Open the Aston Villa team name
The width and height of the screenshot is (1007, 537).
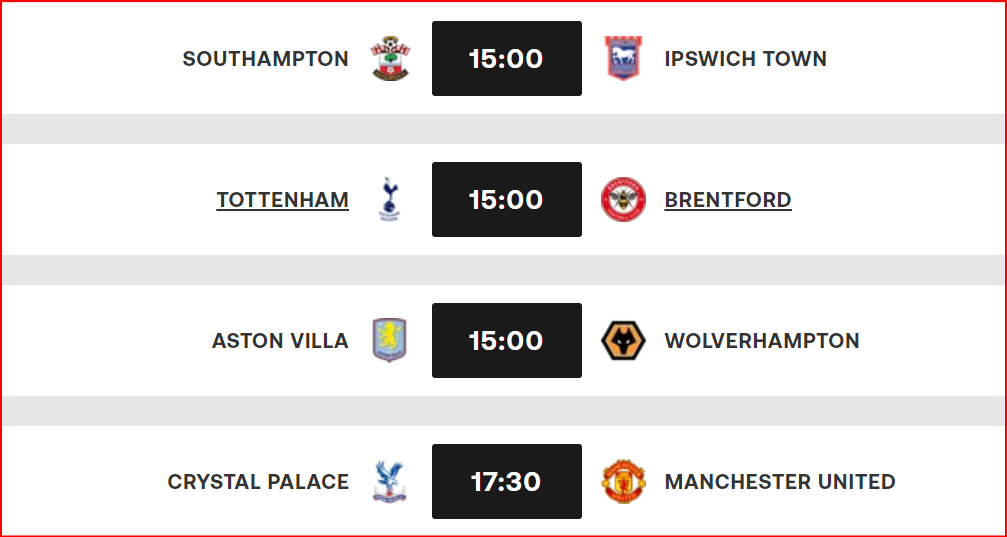(280, 341)
